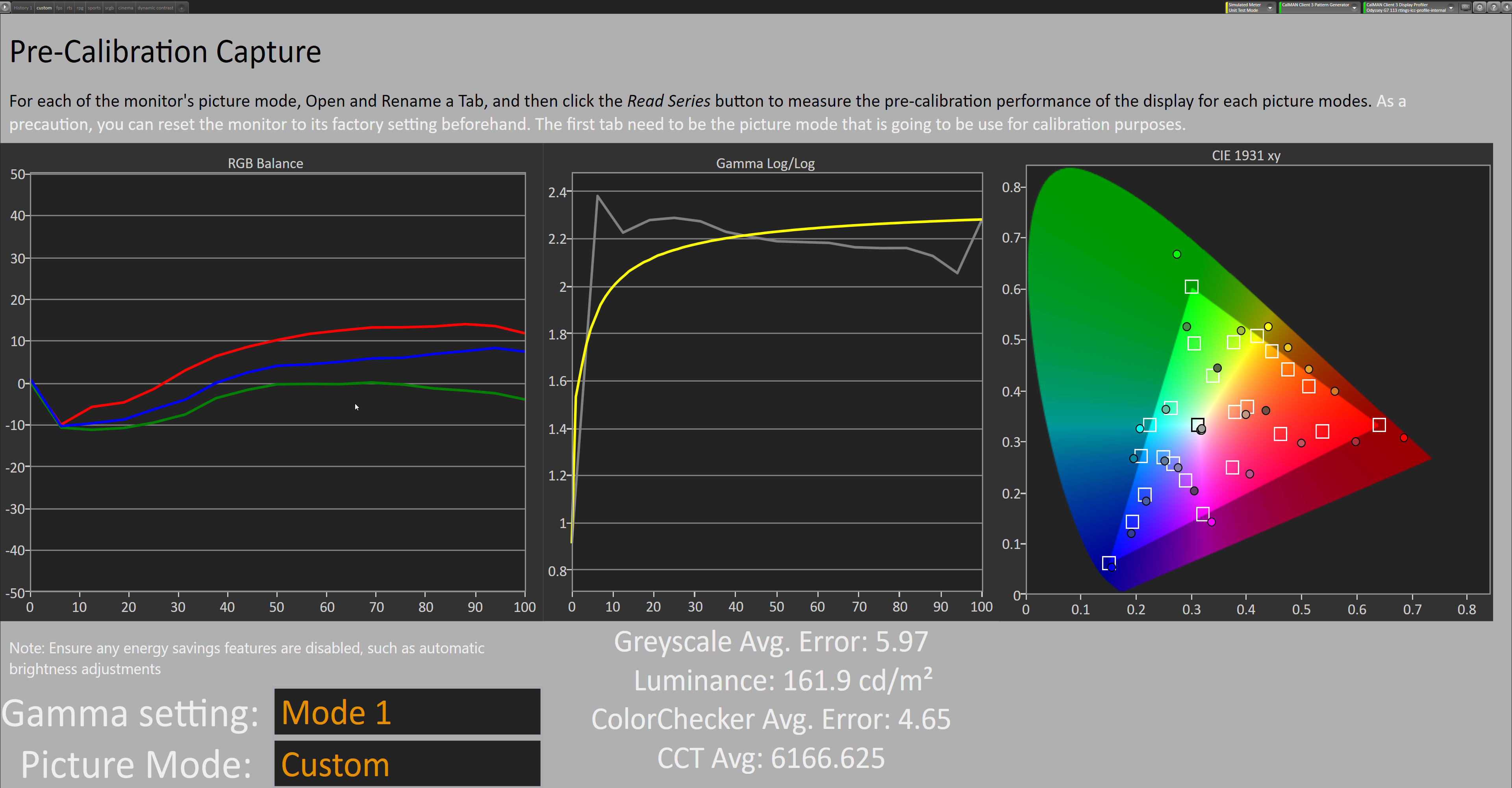
Task: Switch to the History 1 tab
Action: pyautogui.click(x=22, y=7)
